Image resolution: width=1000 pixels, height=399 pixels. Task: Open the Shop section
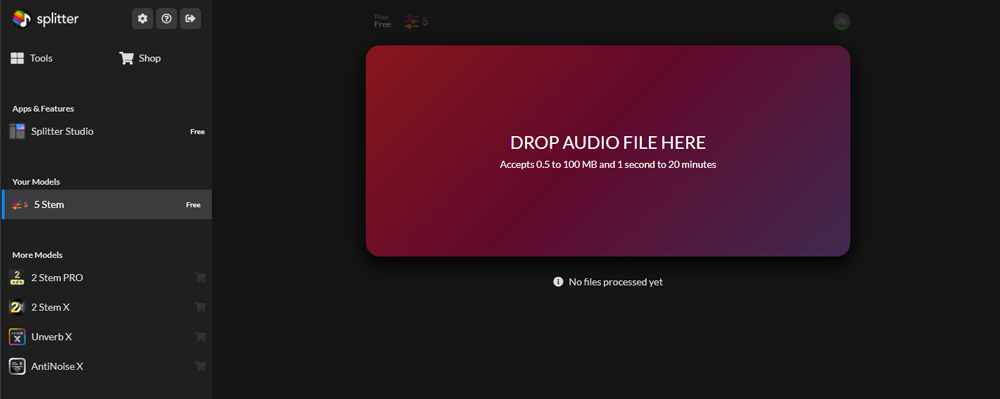(x=140, y=58)
